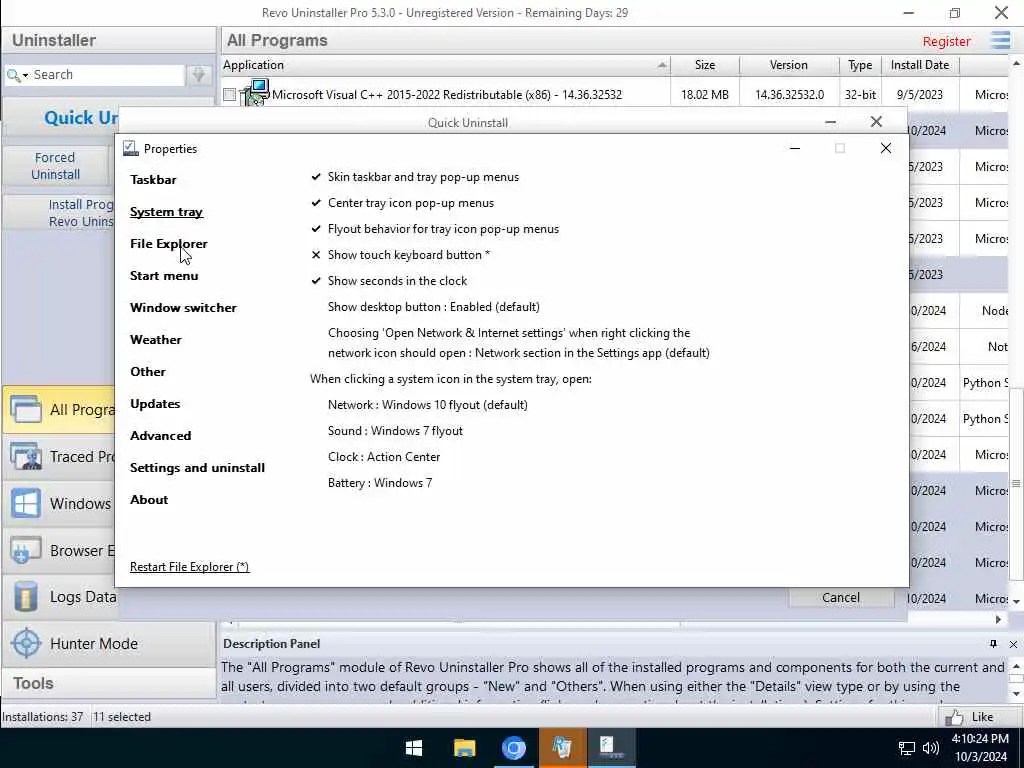Switch to the Properties app taskbar icon
Screen dimensions: 1024x768
pos(611,748)
